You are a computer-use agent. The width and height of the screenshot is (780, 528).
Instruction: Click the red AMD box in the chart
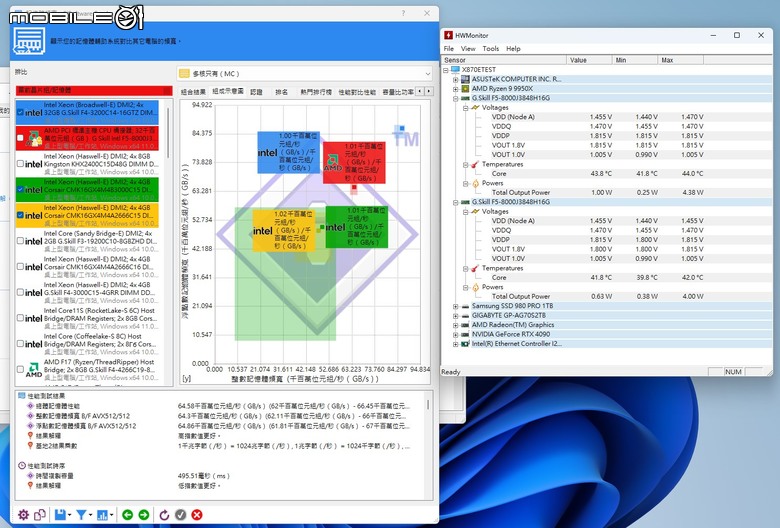tap(354, 162)
